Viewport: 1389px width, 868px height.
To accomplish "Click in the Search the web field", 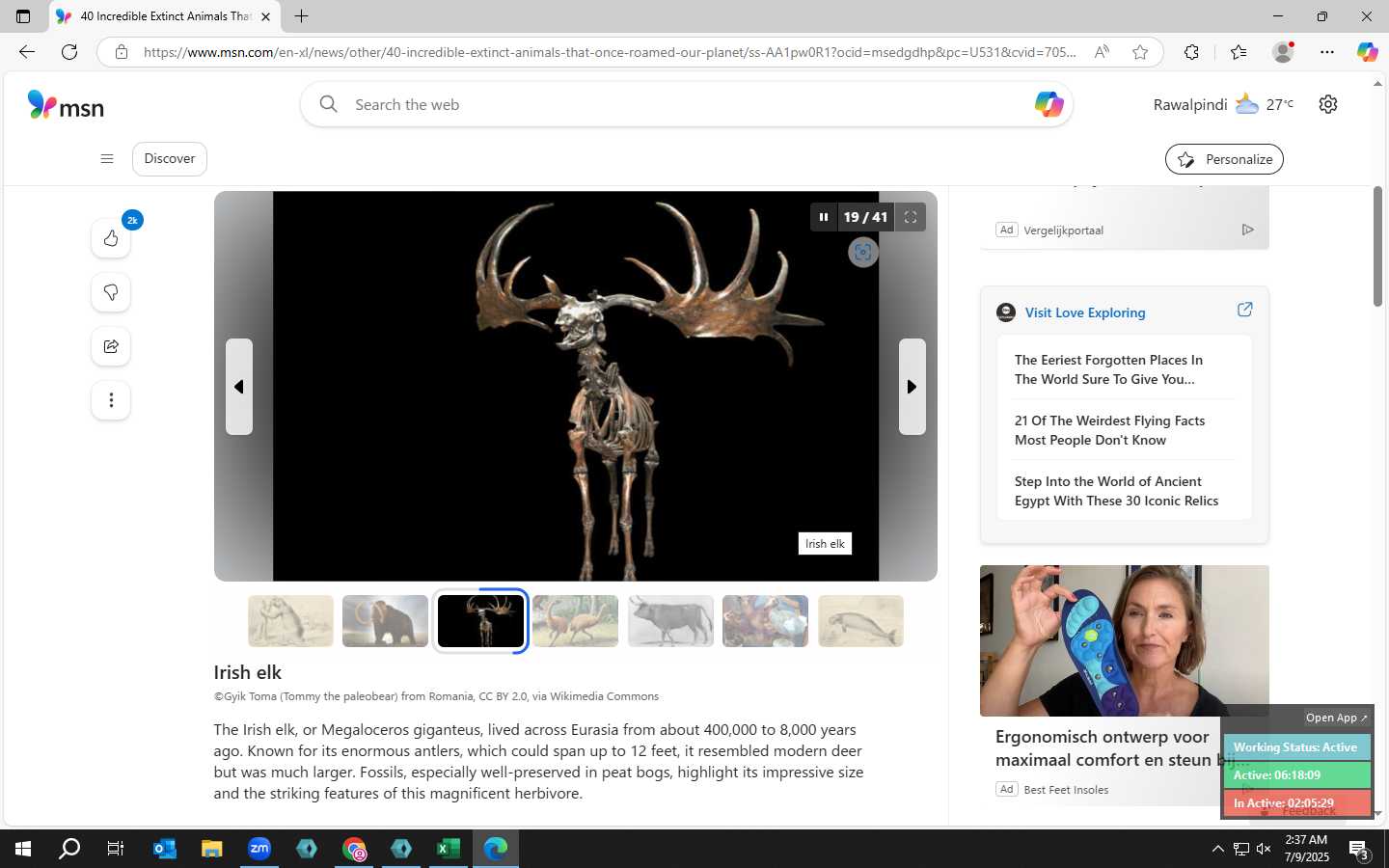I will 685,104.
